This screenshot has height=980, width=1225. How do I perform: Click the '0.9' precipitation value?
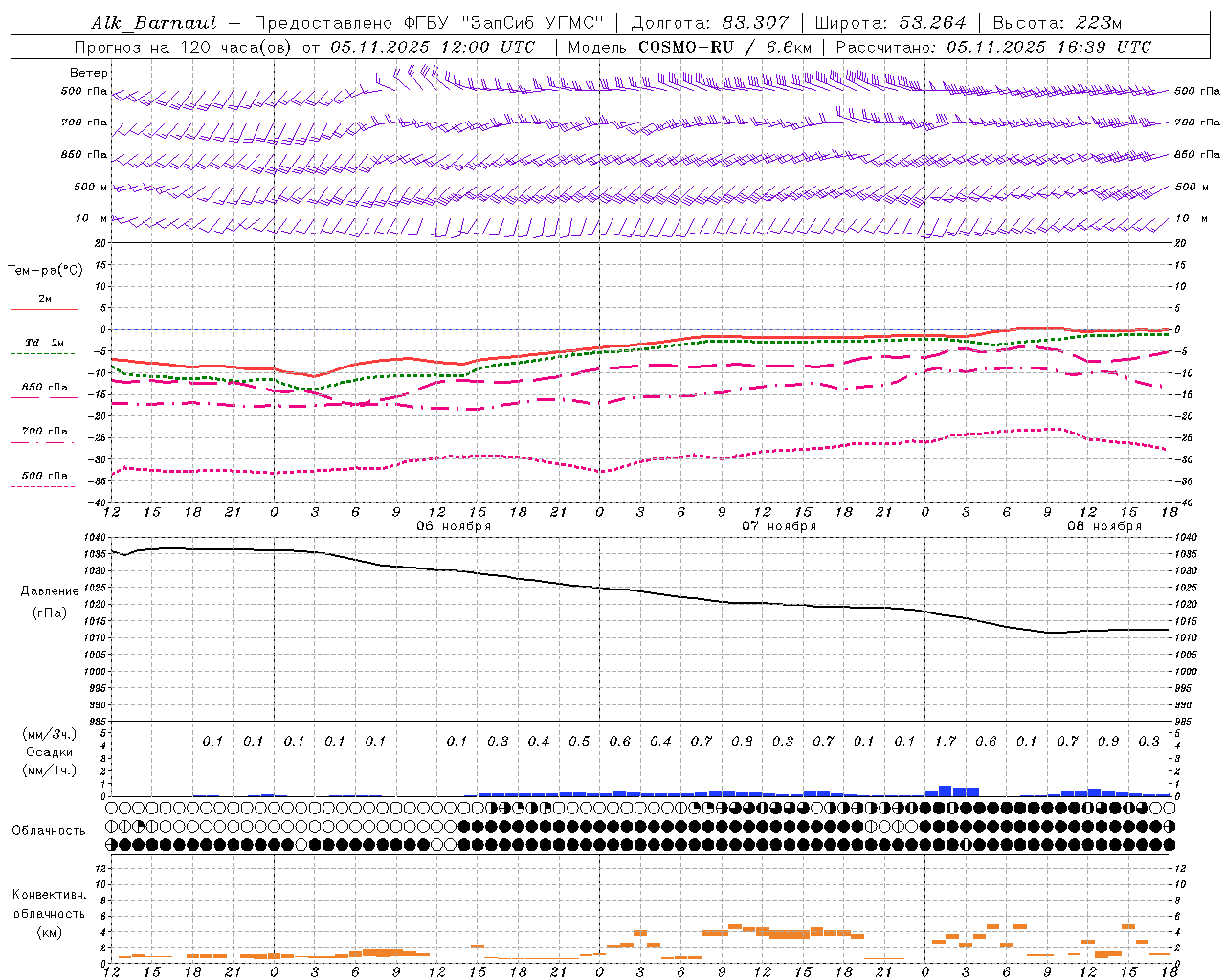1108,741
